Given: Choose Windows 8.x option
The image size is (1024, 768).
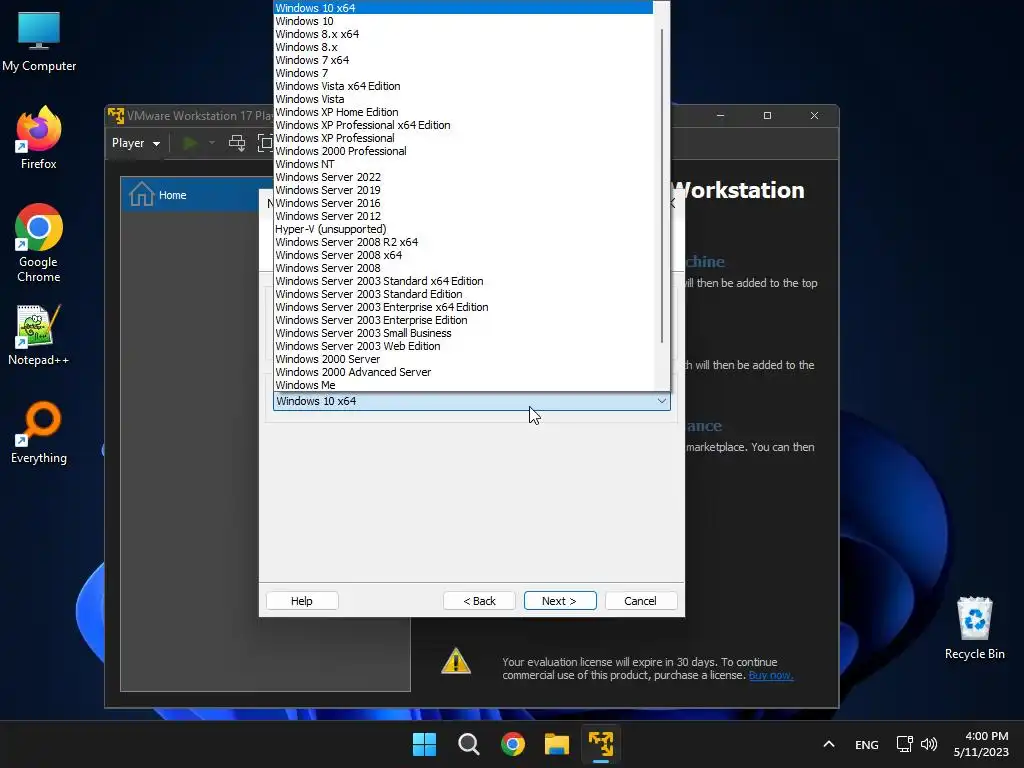Looking at the screenshot, I should [463, 47].
